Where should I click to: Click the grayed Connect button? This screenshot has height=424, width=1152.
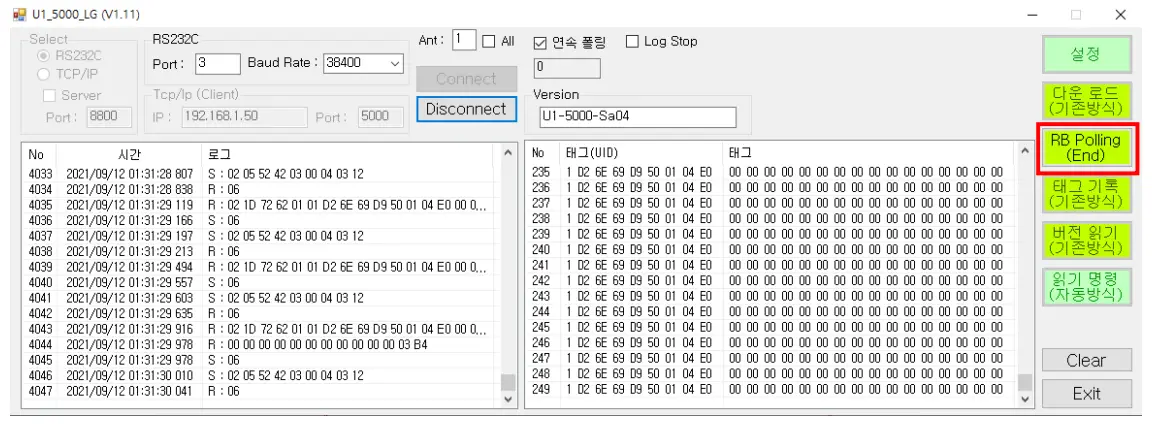[467, 79]
